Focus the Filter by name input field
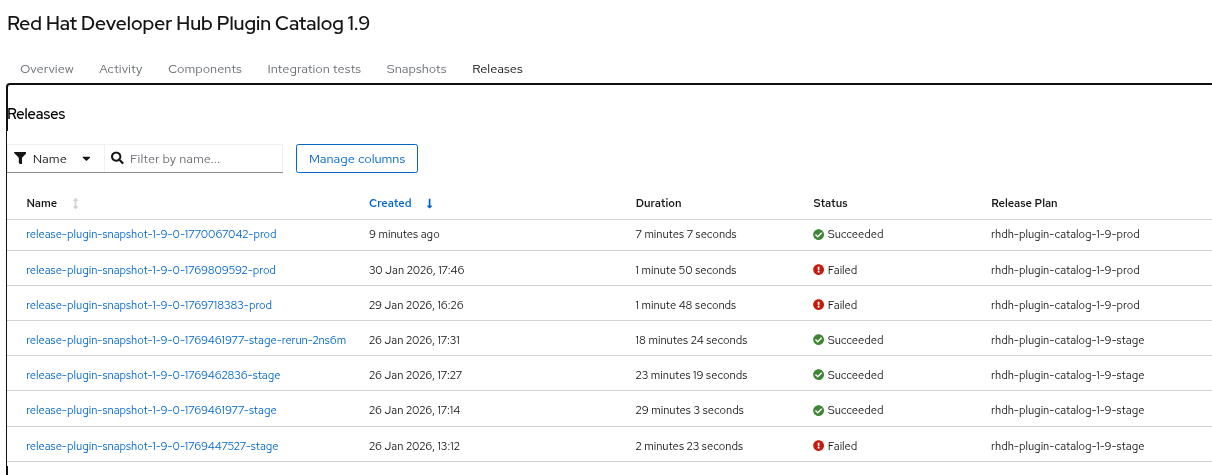The height and width of the screenshot is (475, 1212). (202, 158)
